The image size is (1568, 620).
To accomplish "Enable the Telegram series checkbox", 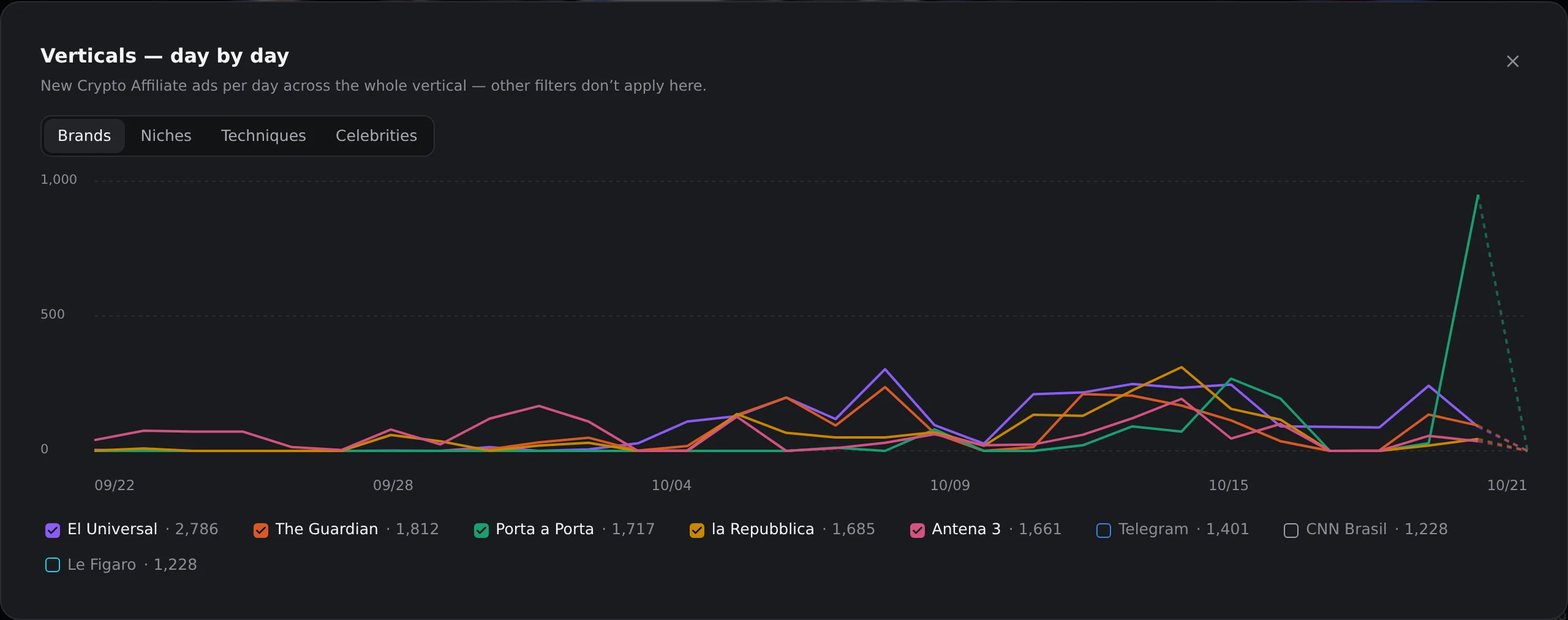I will tap(1104, 530).
